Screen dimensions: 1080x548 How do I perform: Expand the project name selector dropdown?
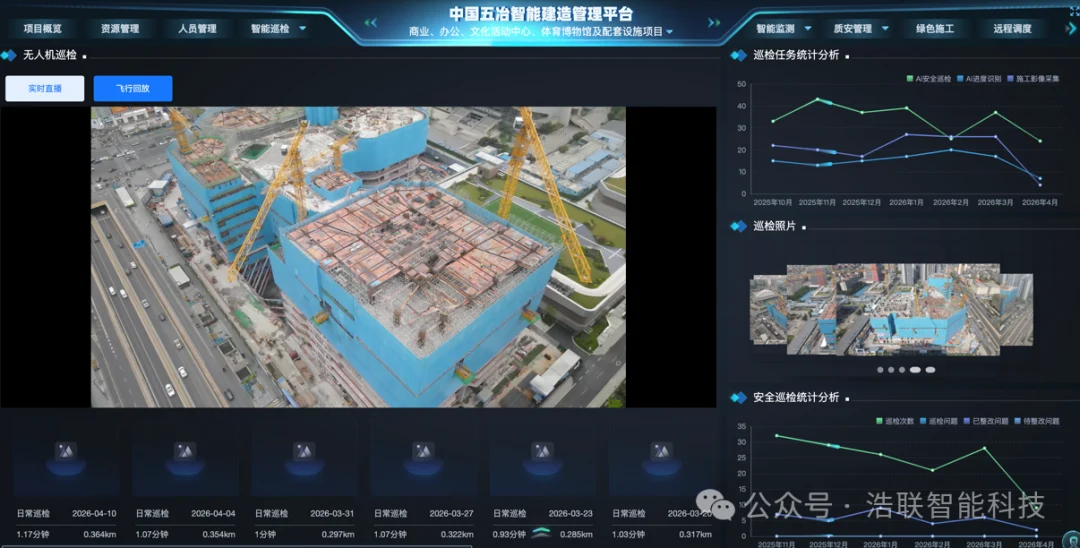tap(669, 32)
